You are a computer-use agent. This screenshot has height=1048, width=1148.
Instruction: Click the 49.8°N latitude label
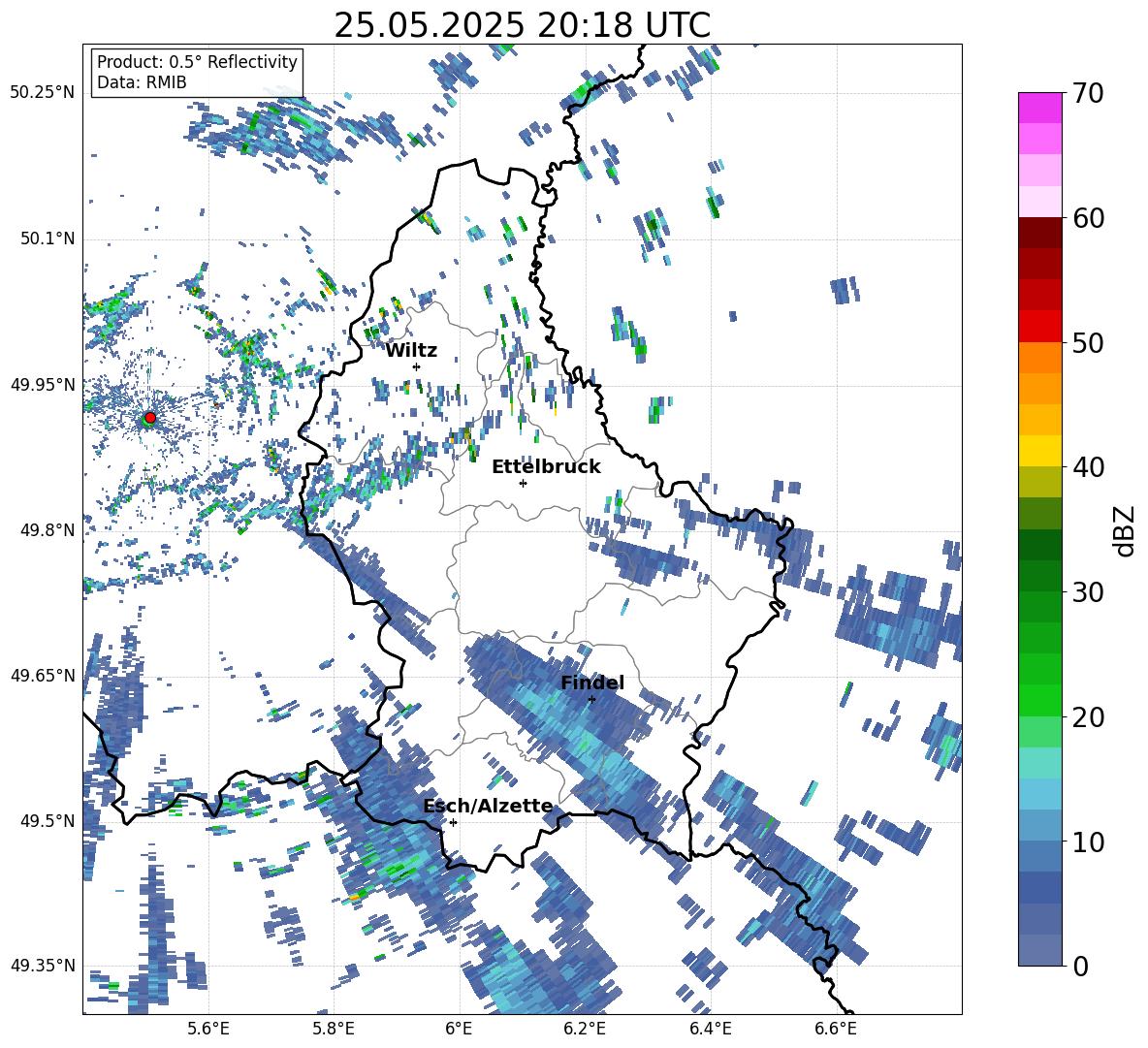pos(47,530)
